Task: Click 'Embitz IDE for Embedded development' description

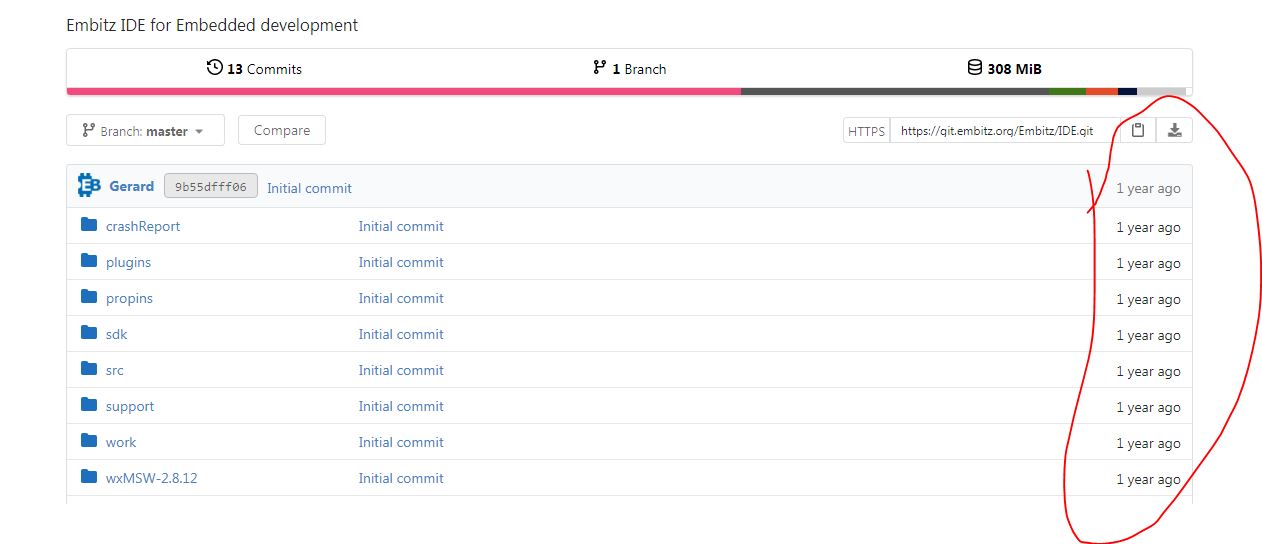Action: click(x=212, y=25)
